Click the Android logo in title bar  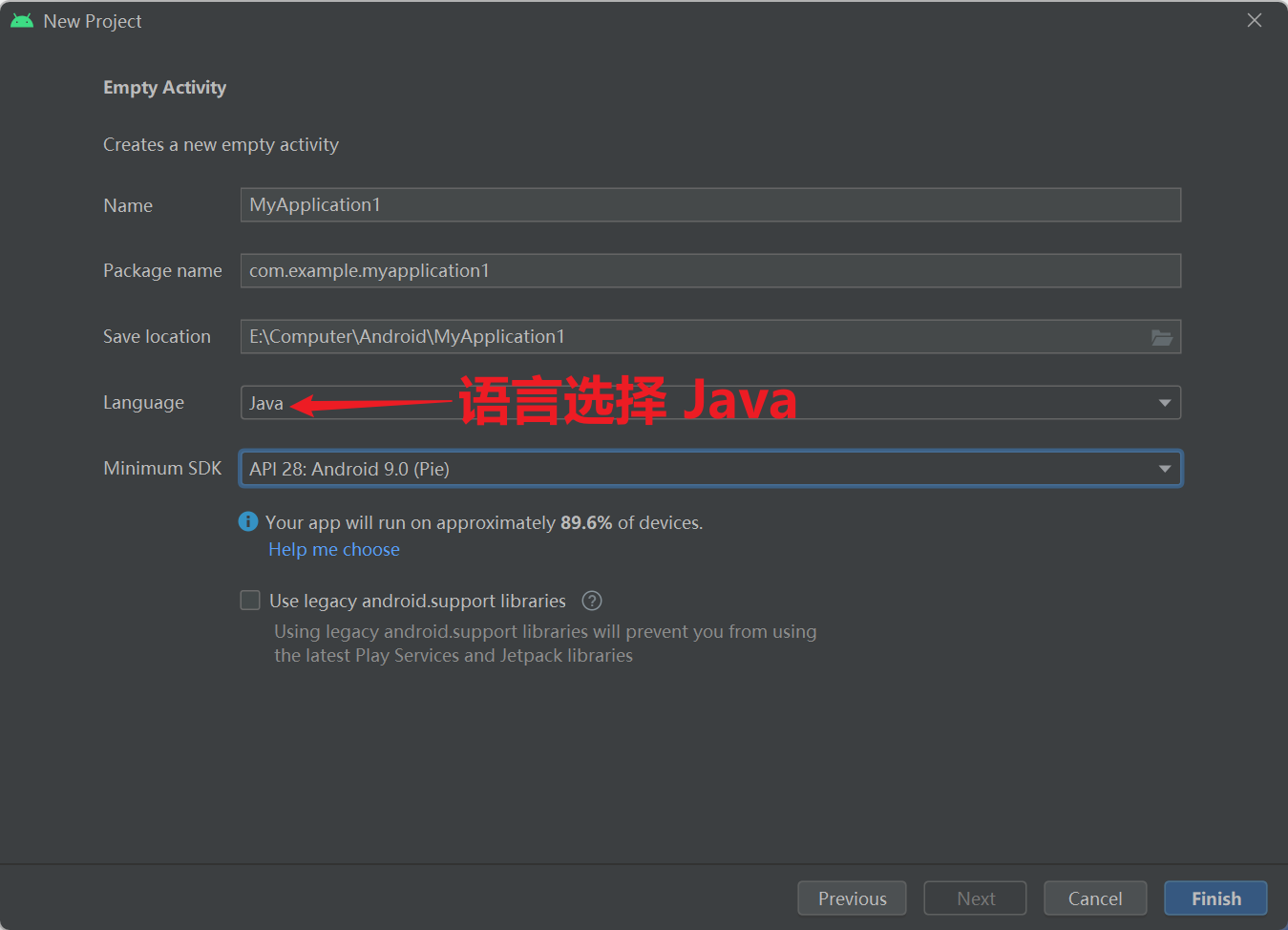[x=22, y=20]
